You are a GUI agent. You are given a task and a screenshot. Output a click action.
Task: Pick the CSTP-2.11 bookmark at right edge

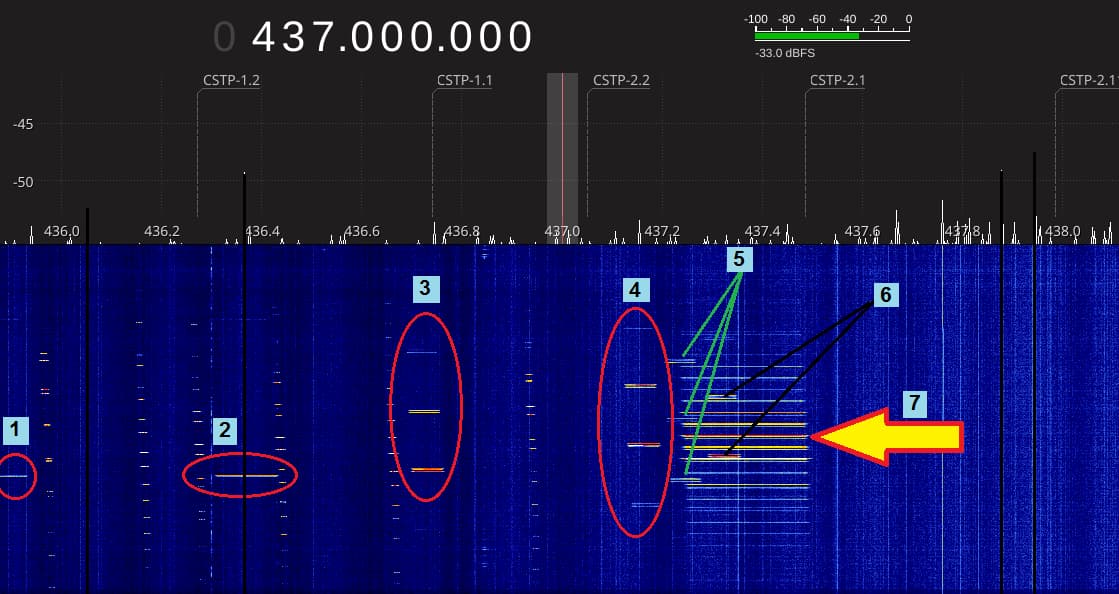point(1088,80)
